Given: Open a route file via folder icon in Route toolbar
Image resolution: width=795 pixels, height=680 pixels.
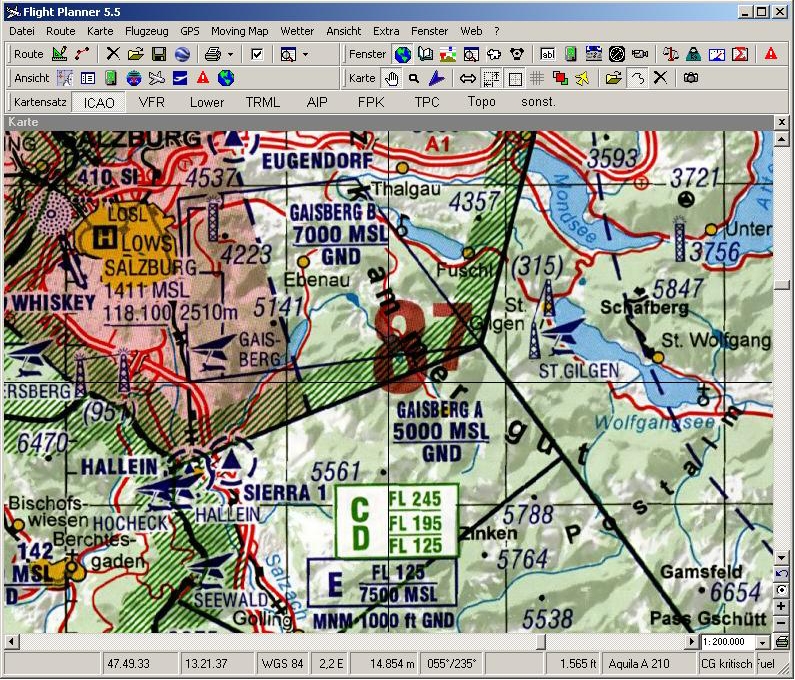Looking at the screenshot, I should tap(135, 54).
